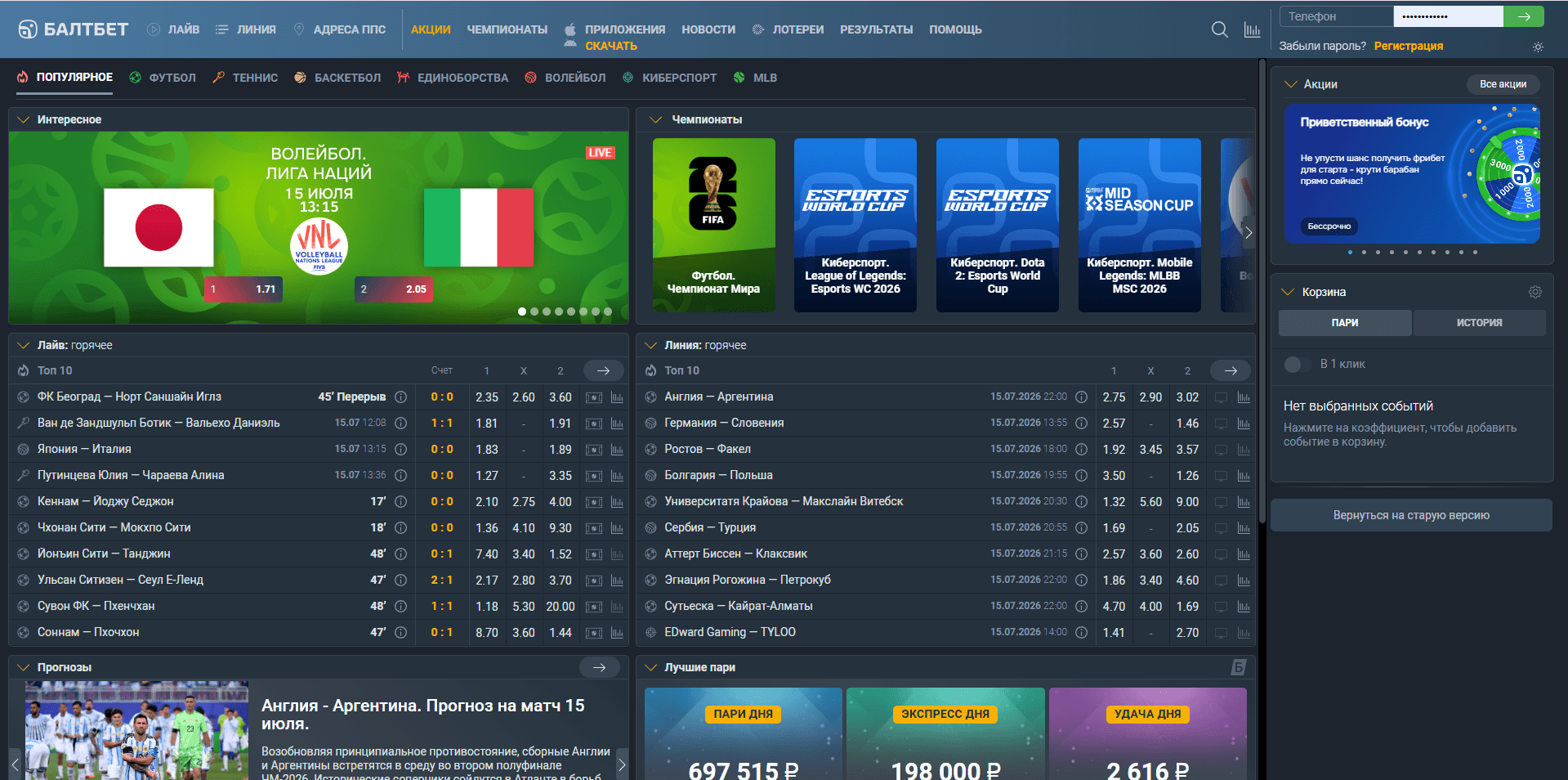This screenshot has height=780, width=1568.
Task: Open video stream icon for Япония — Италия
Action: pyautogui.click(x=594, y=450)
